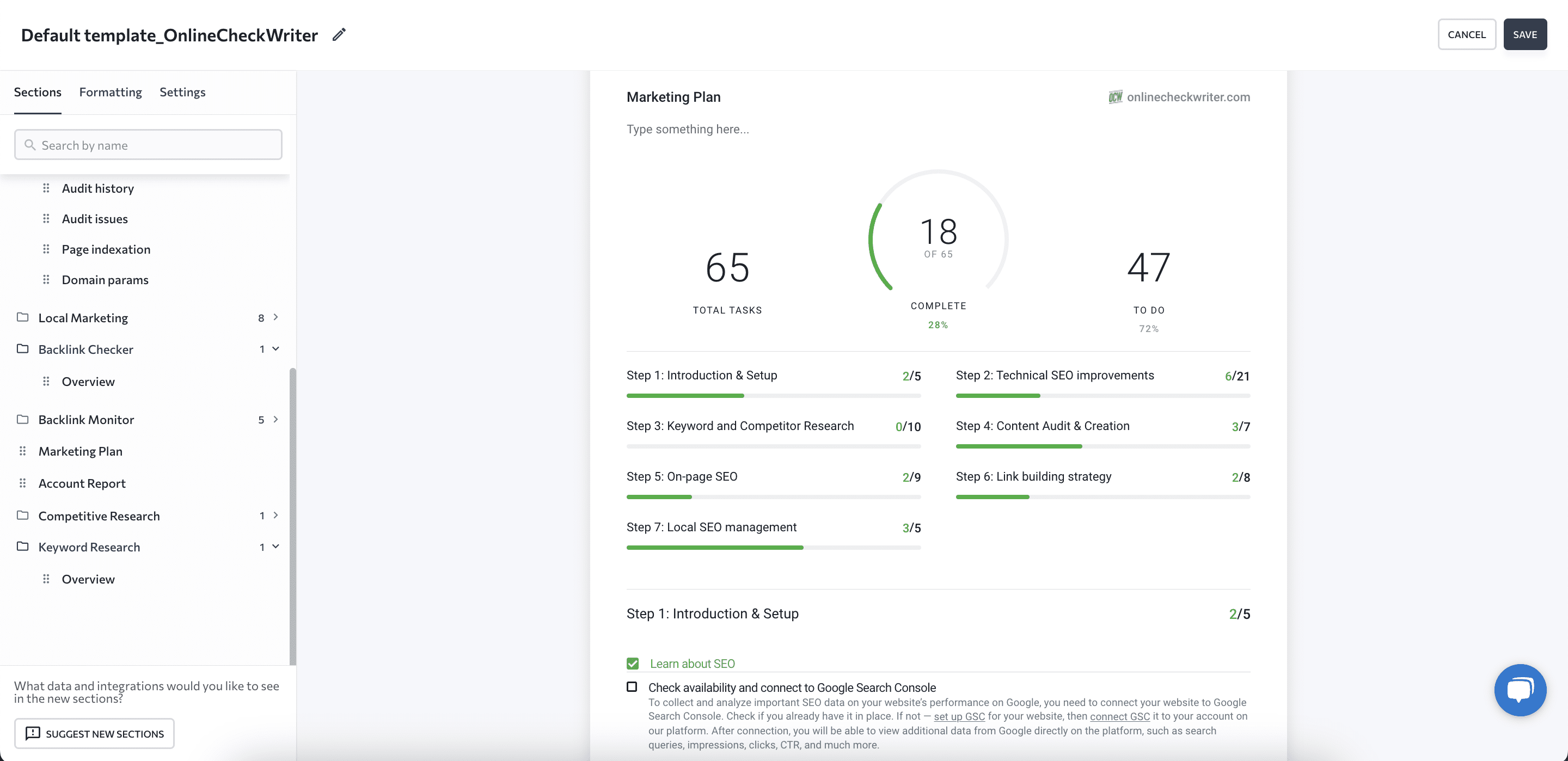
Task: Expand the Local Marketing folder
Action: 275,317
